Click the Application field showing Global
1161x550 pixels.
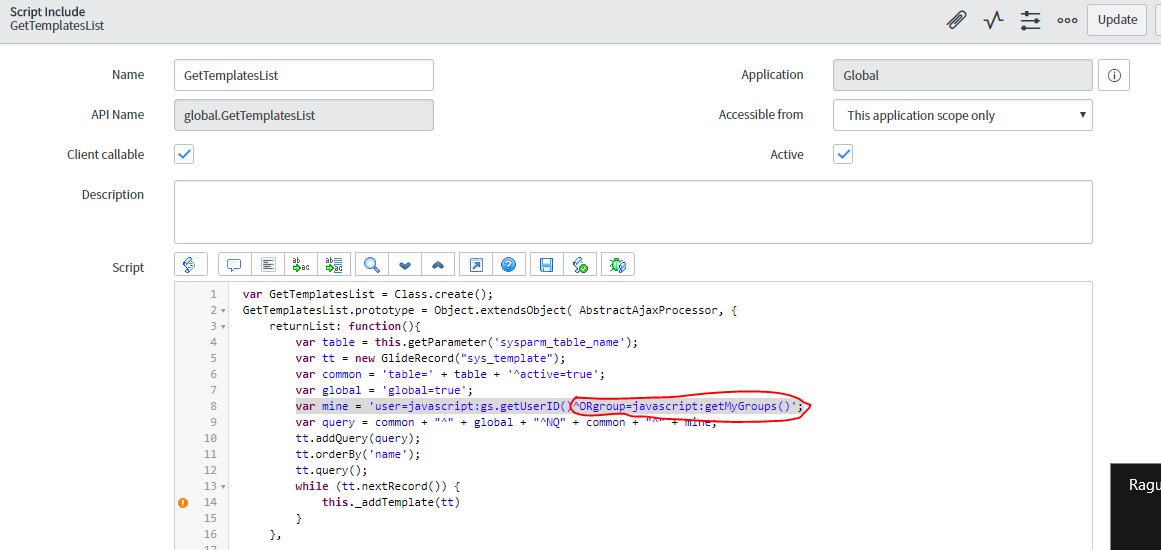[963, 75]
